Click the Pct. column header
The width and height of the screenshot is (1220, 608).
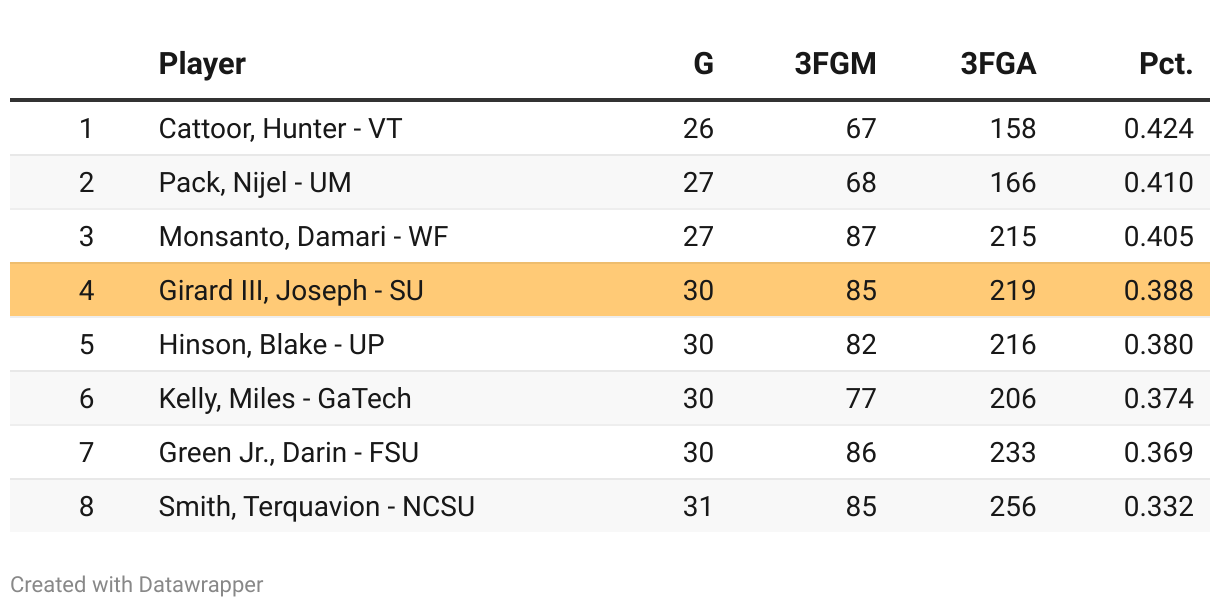pos(1166,65)
